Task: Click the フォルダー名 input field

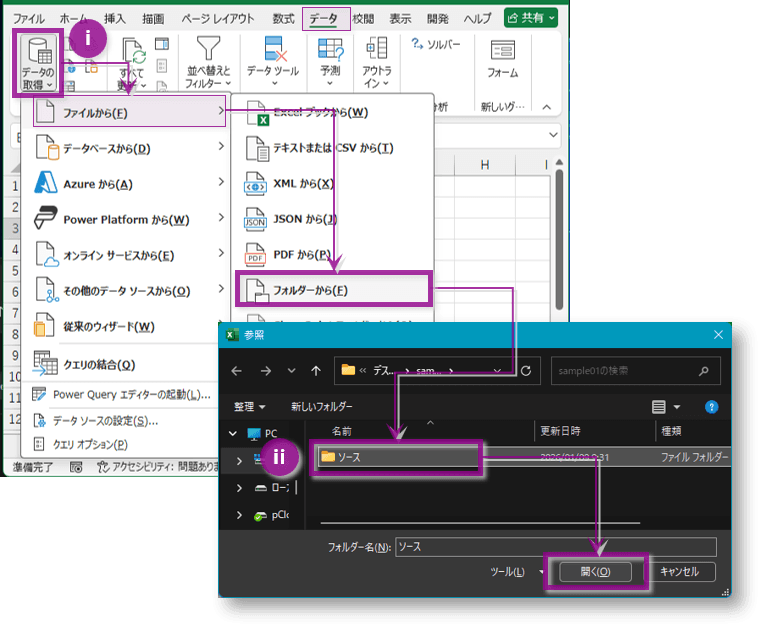Action: click(555, 547)
